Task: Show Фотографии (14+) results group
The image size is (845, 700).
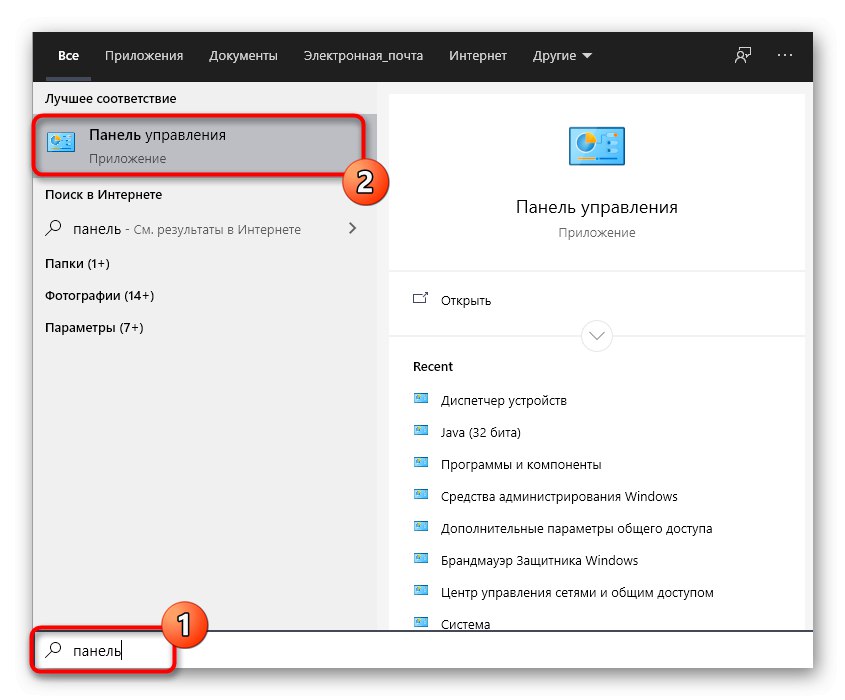Action: click(x=99, y=295)
